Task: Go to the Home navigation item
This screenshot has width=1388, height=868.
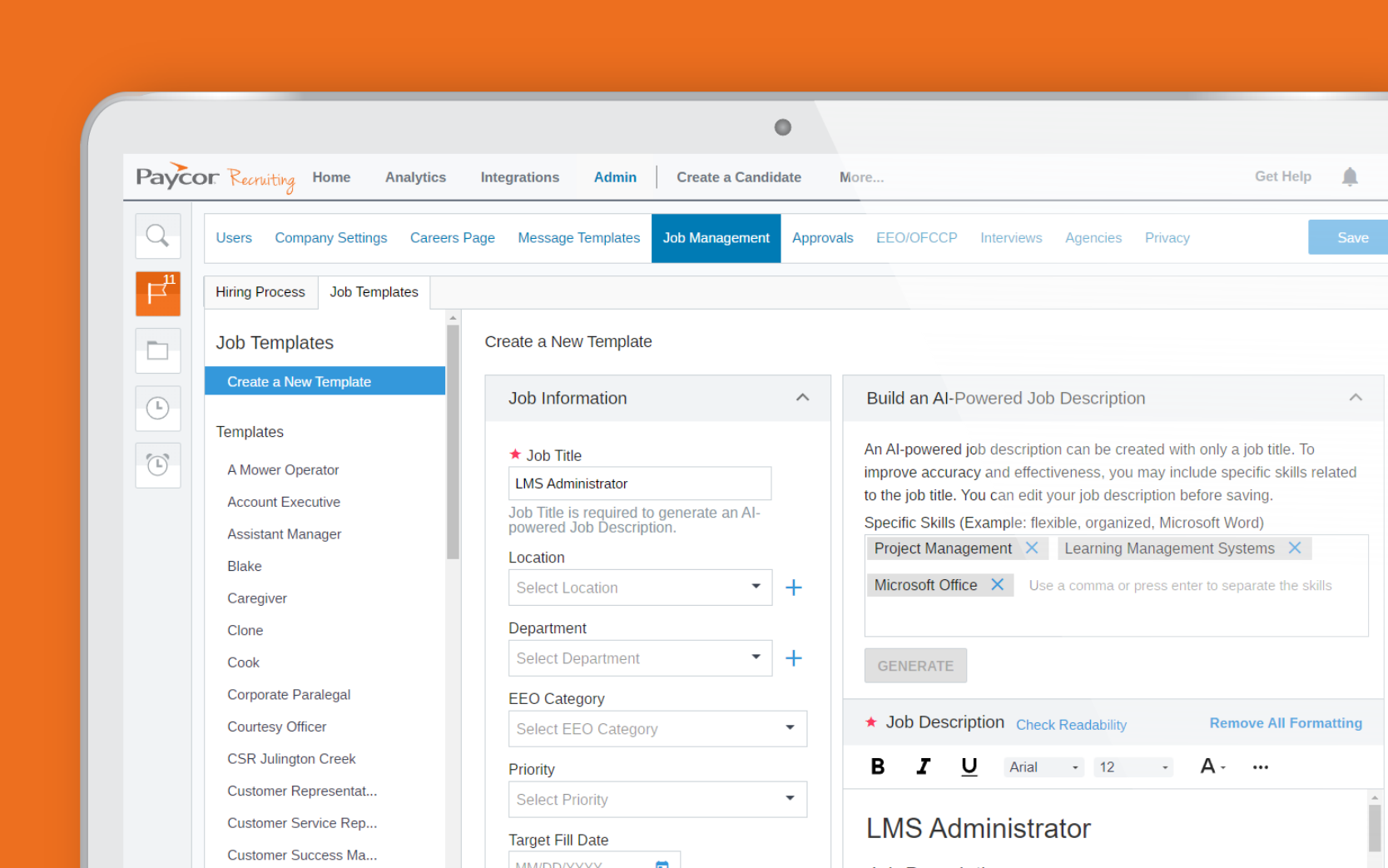Action: (x=331, y=177)
